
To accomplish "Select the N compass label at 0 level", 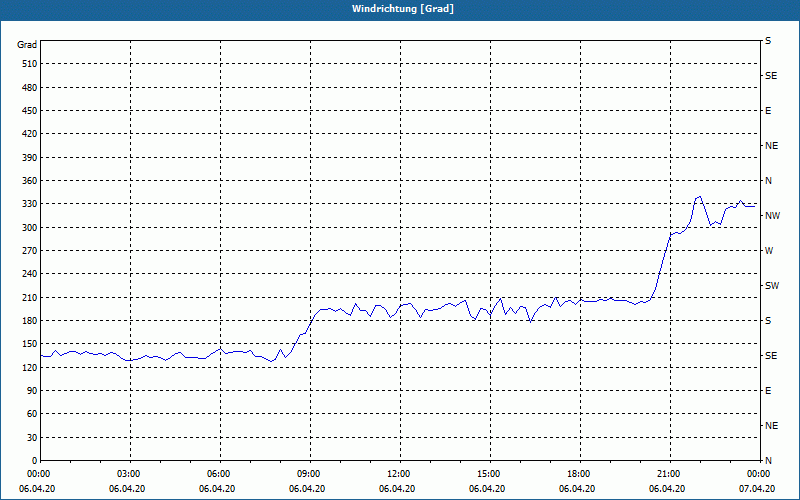I will (x=768, y=461).
